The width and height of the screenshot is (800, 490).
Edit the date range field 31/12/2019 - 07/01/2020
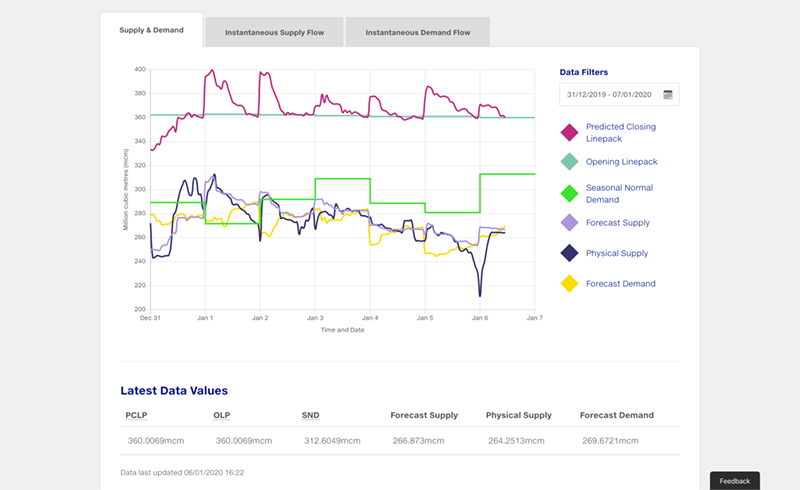(x=619, y=94)
